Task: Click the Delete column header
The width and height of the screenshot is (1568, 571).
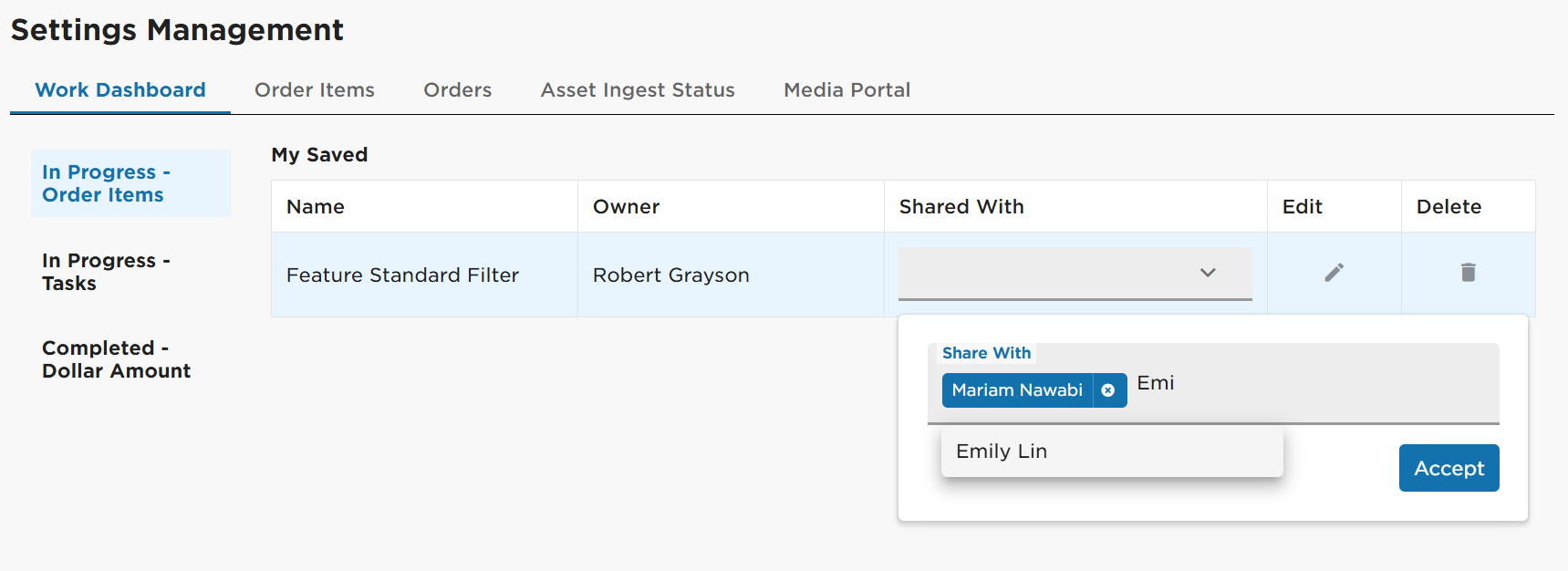Action: coord(1469,206)
